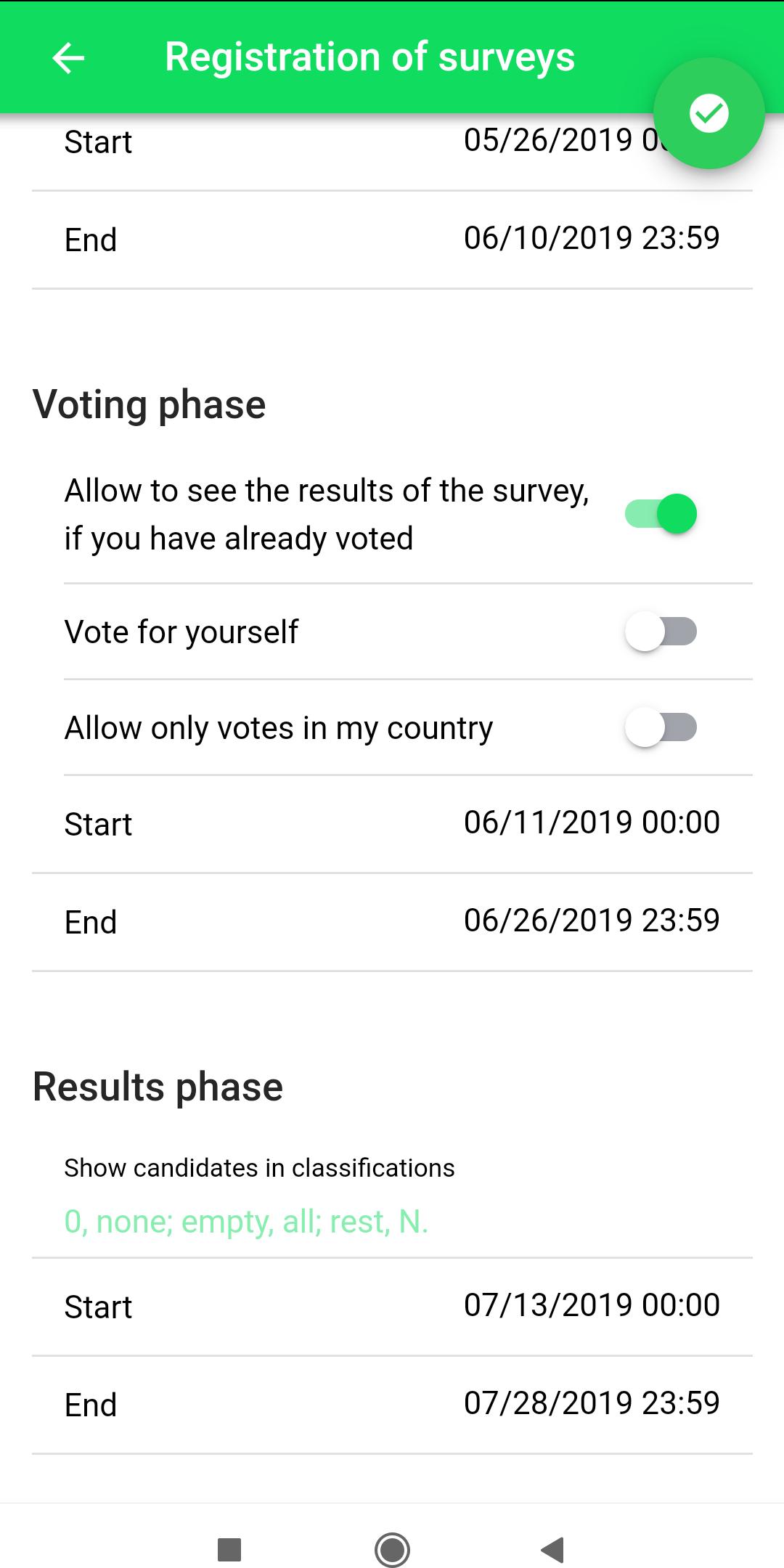
Task: Tap Android back triangle icon
Action: [x=553, y=1549]
